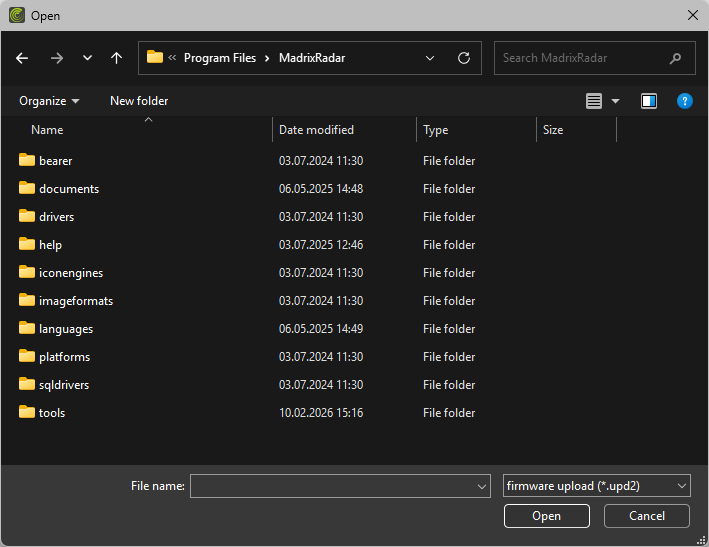Click the Cancel button
Viewport: 709px width, 547px height.
click(x=647, y=516)
